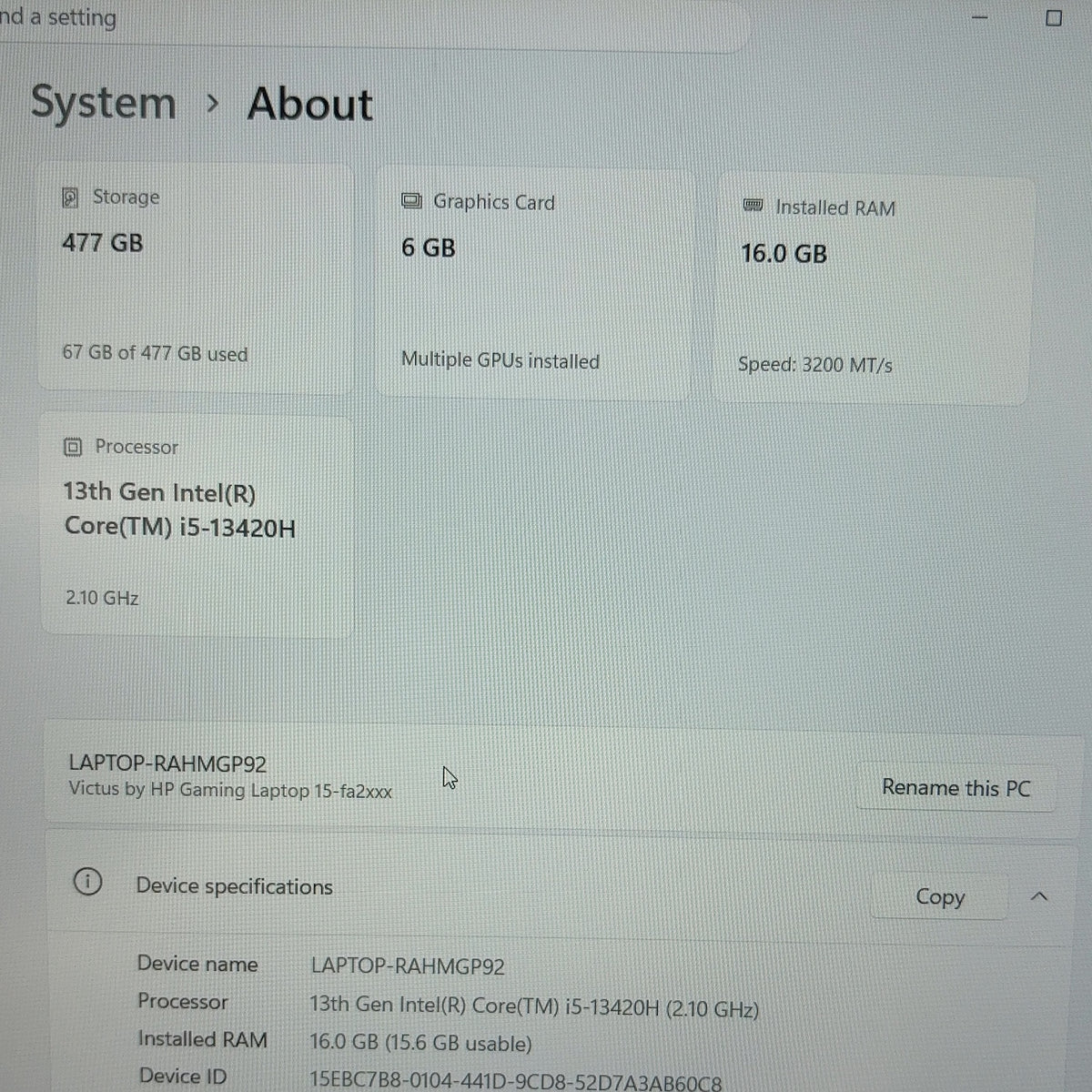This screenshot has width=1092, height=1092.
Task: Click the Installed RAM chip icon
Action: [x=753, y=206]
